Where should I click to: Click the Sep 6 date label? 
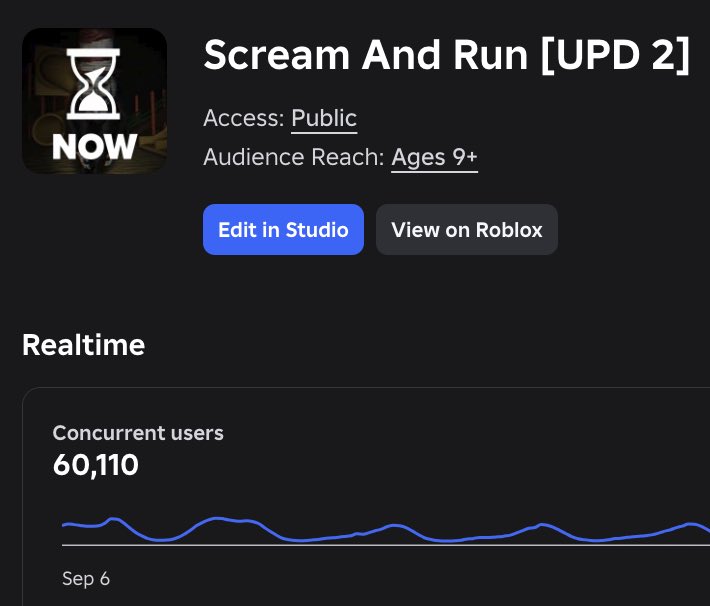86,579
